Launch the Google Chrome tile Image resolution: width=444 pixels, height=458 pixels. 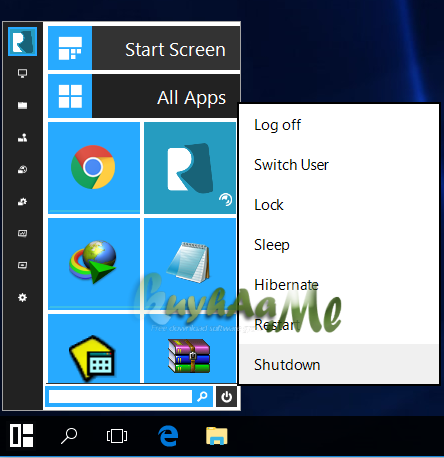pyautogui.click(x=94, y=168)
